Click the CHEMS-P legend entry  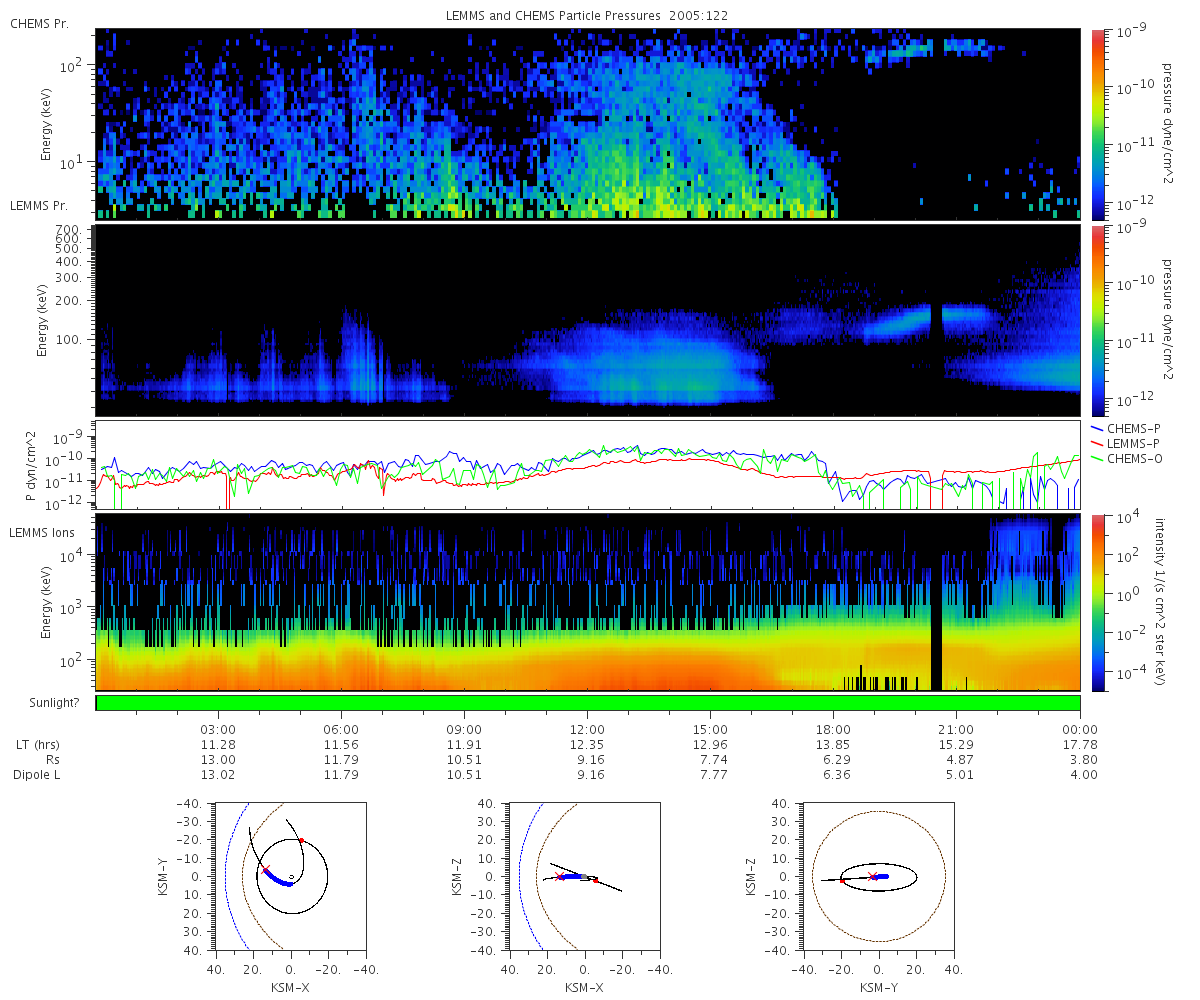coord(1127,429)
